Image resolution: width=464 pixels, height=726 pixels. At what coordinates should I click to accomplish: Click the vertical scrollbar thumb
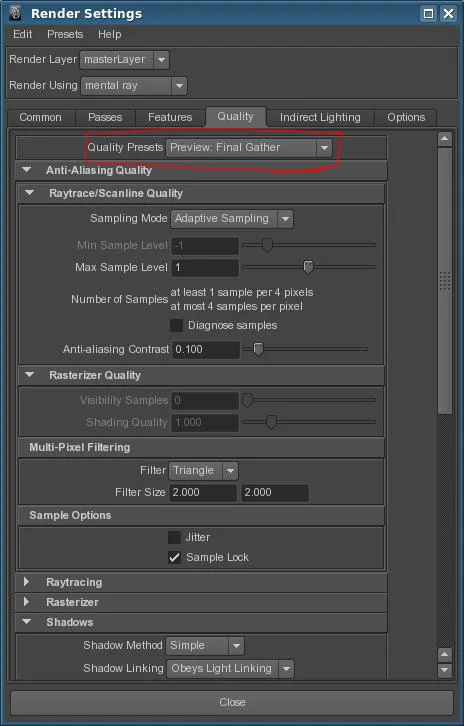click(x=445, y=281)
